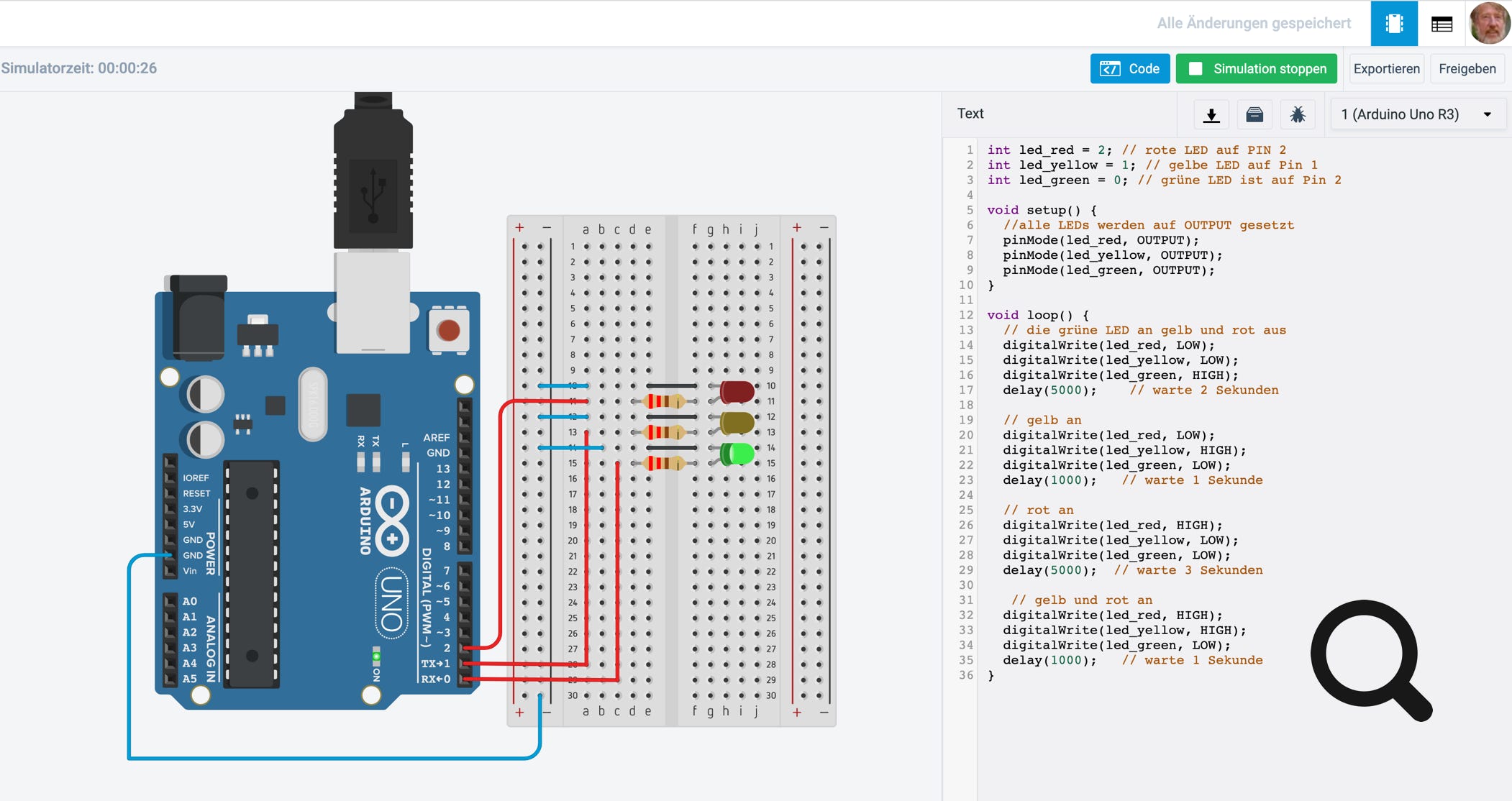Click comment '// gelb und rot an'
This screenshot has height=801, width=1512.
pyautogui.click(x=1081, y=600)
